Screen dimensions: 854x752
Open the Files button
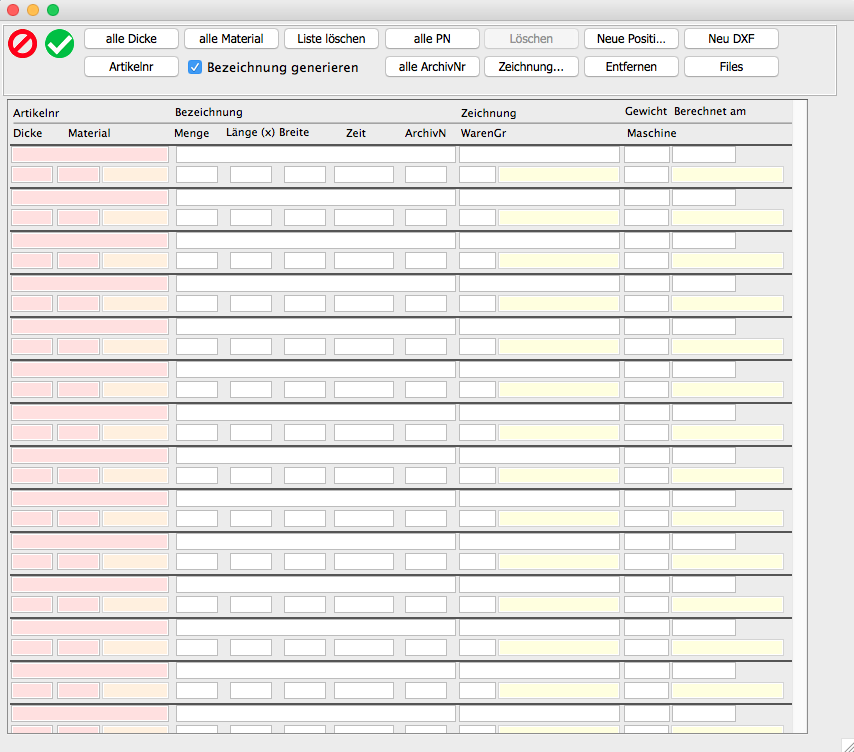point(731,67)
